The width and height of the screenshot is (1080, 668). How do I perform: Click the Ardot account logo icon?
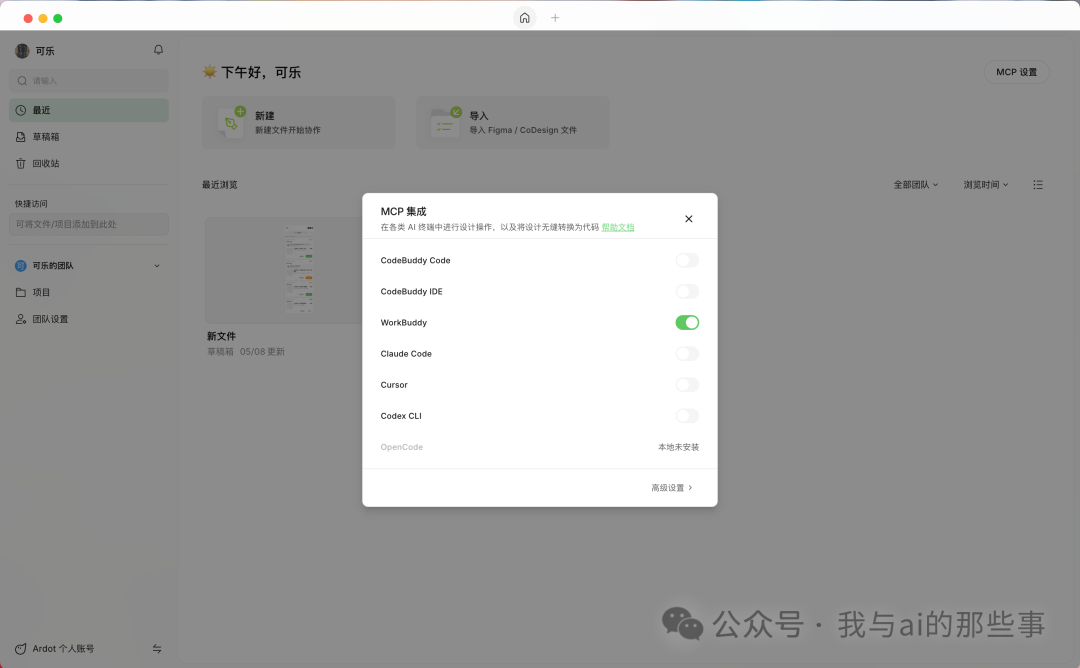coord(21,649)
